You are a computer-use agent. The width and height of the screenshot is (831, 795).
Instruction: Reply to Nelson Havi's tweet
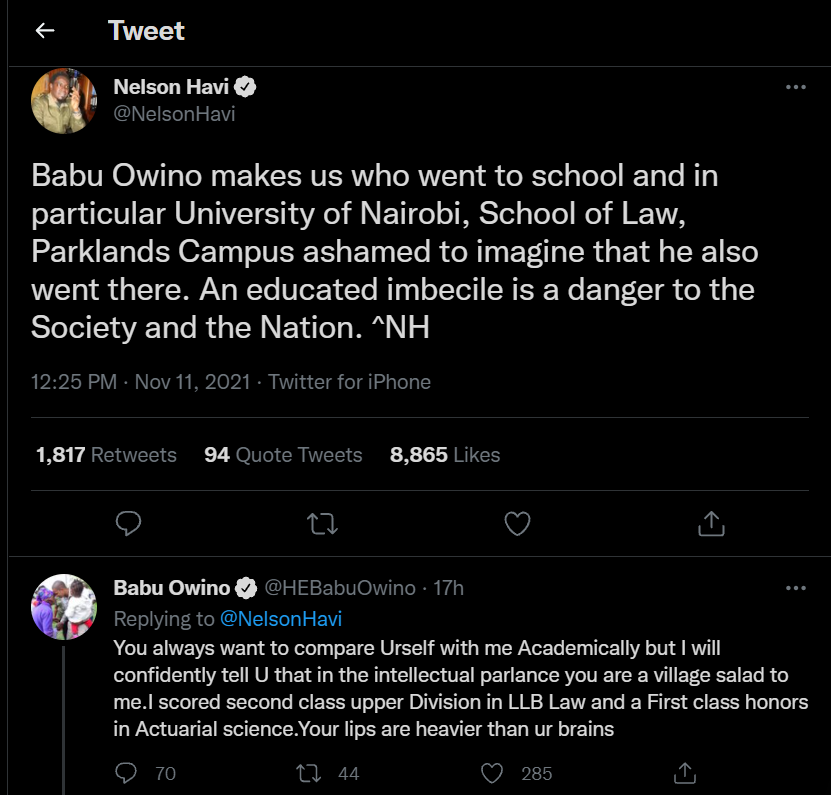click(129, 523)
